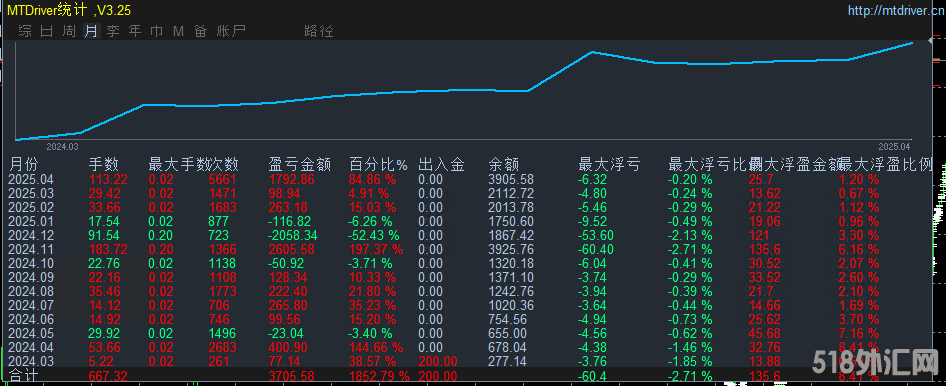Open the 日 daily statistics tab
The height and width of the screenshot is (386, 946).
47,31
